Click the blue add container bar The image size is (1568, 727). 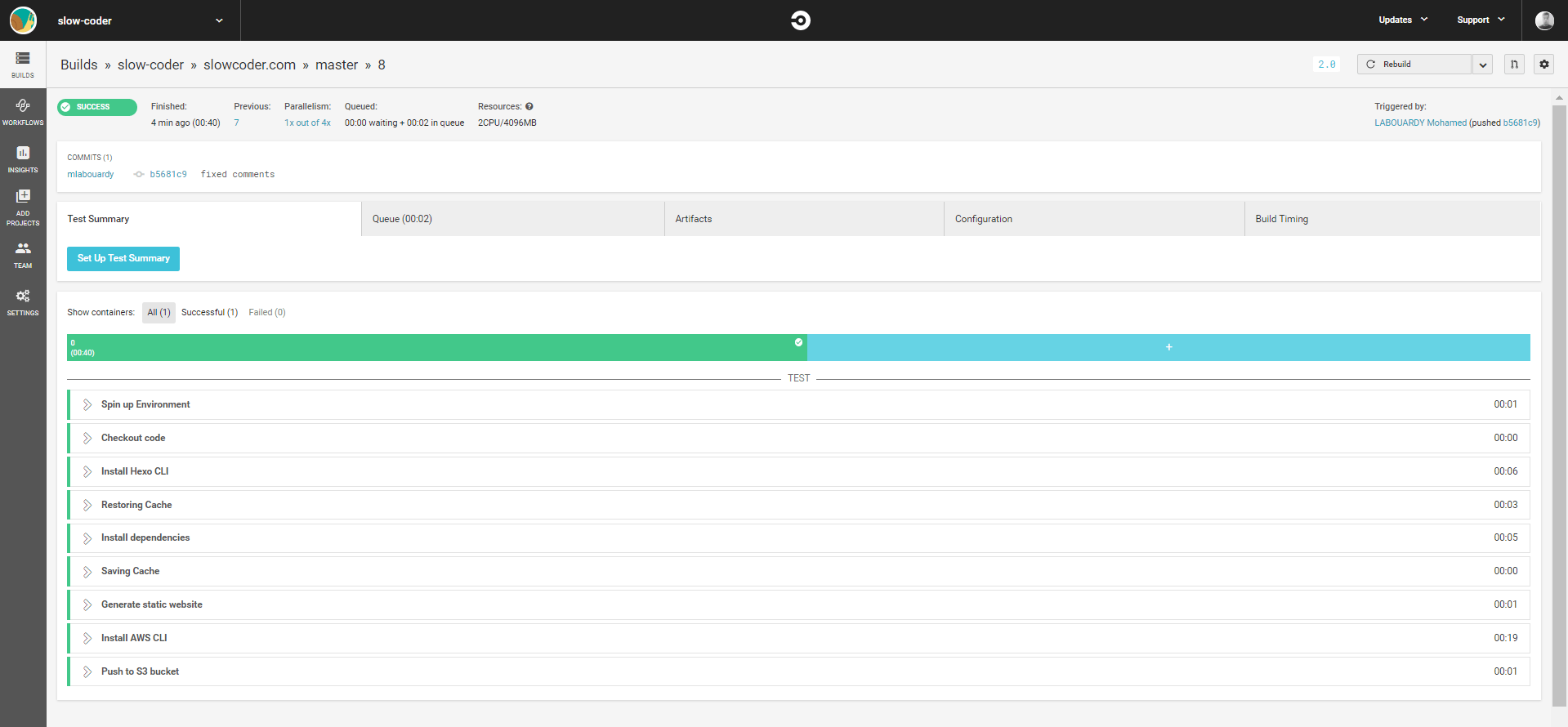pyautogui.click(x=1168, y=348)
